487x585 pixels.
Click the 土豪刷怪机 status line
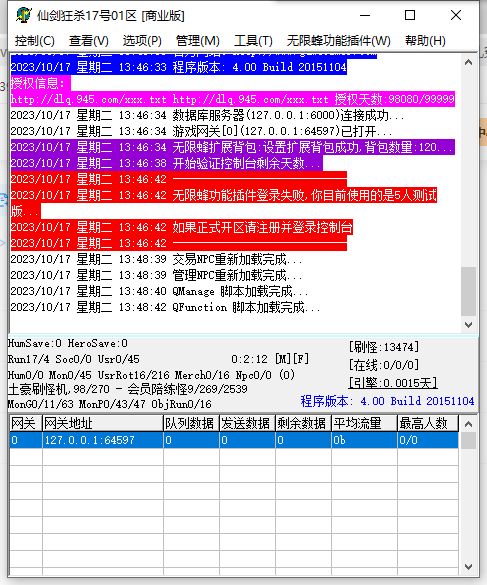(x=127, y=389)
